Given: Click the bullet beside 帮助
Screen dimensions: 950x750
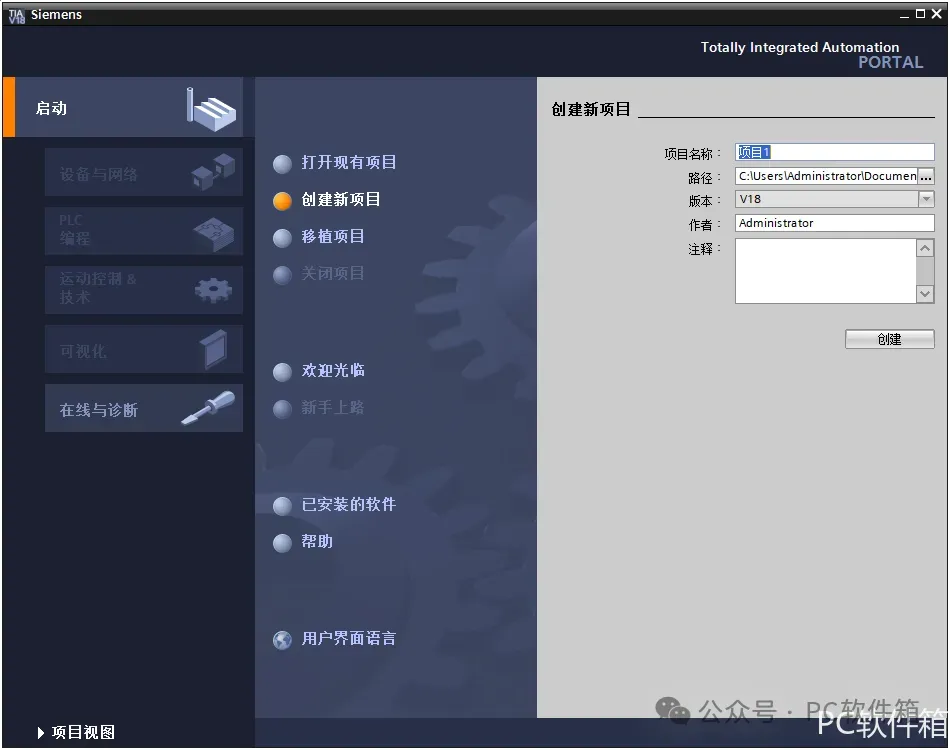Looking at the screenshot, I should click(x=282, y=543).
